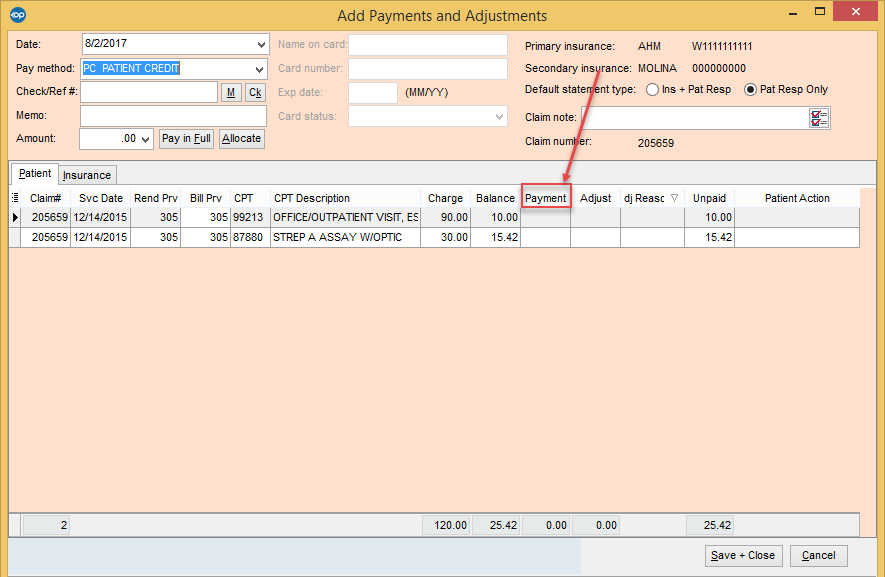Viewport: 885px width, 577px height.
Task: Select the row marker for CPT 99213
Action: click(15, 217)
